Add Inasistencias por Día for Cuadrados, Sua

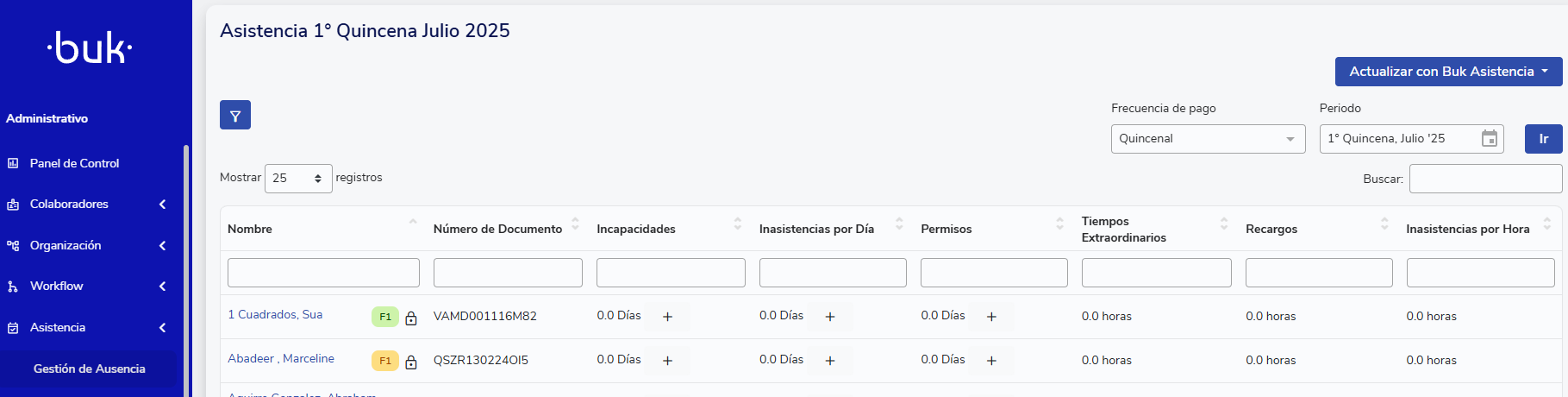pyautogui.click(x=830, y=317)
